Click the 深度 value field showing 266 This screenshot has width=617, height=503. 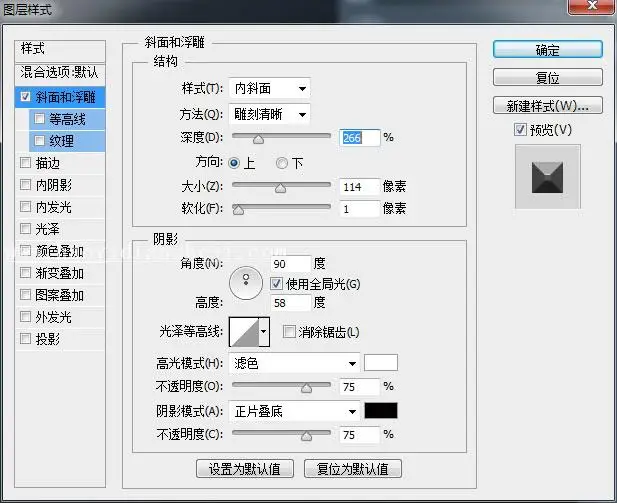[x=360, y=137]
